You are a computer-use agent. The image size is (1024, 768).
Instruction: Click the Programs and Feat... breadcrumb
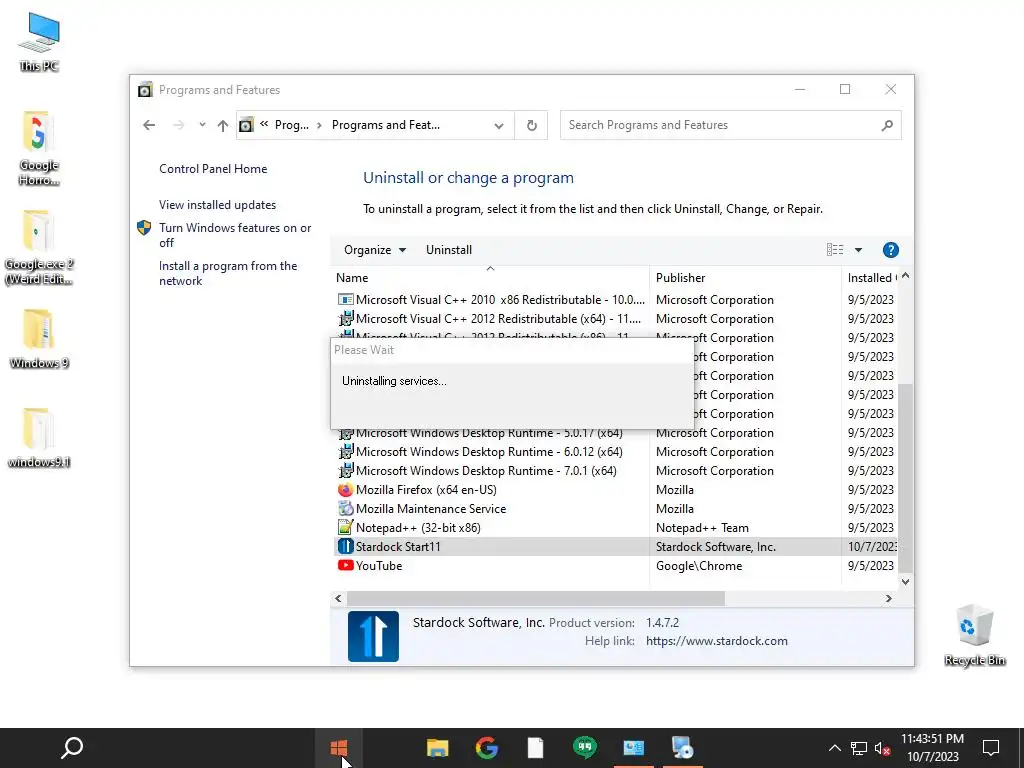[x=385, y=125]
